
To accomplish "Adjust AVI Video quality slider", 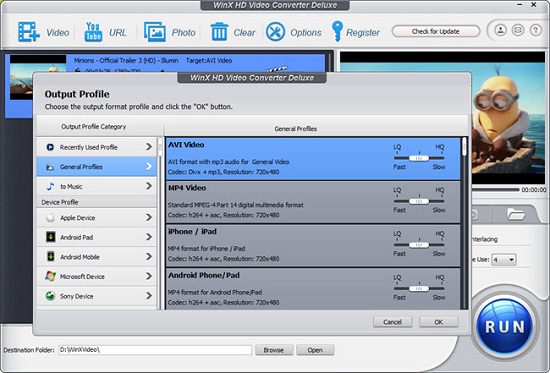I will pos(419,158).
